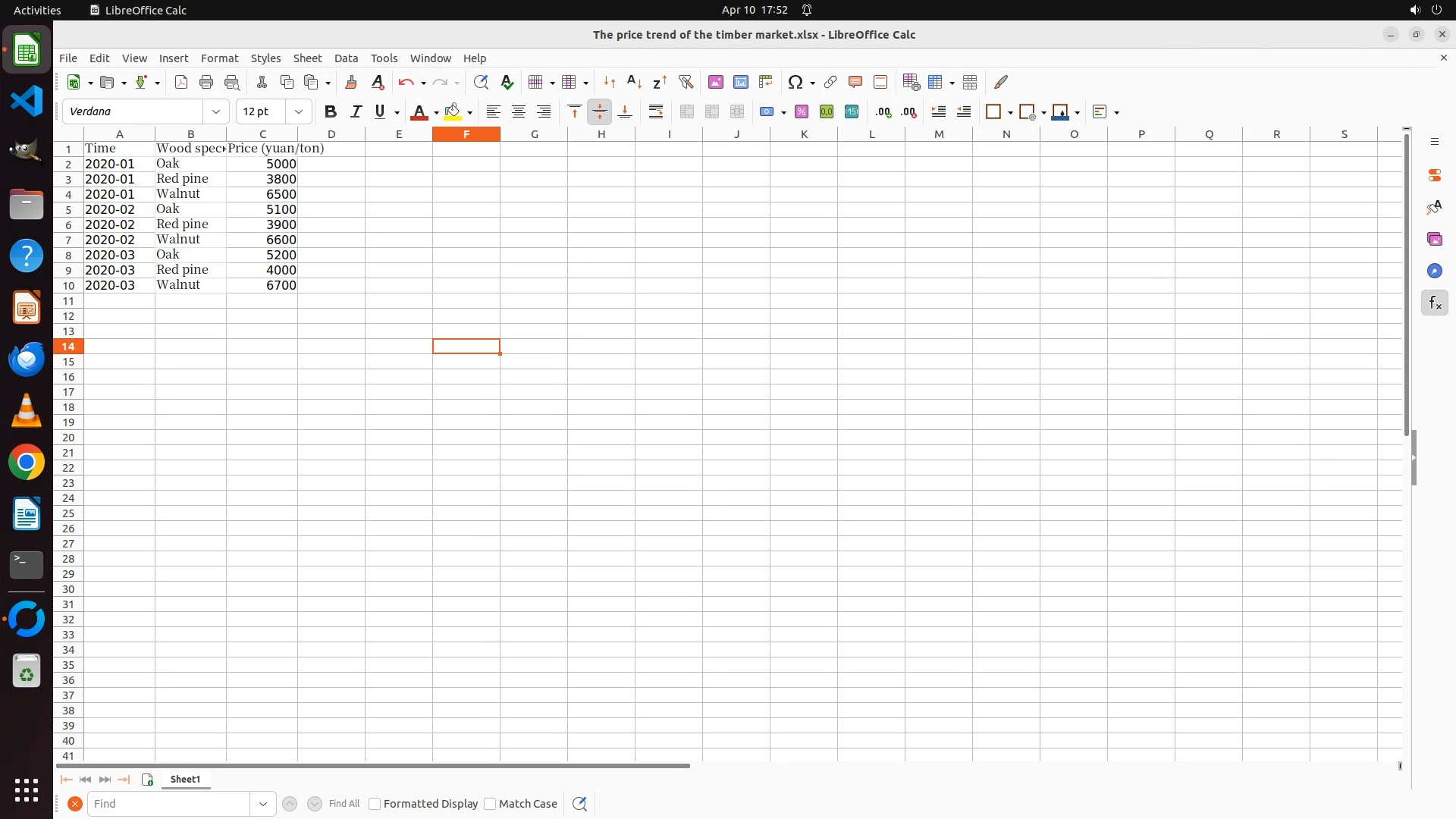Click the Sort Ascending icon
Image resolution: width=1456 pixels, height=819 pixels.
tap(634, 82)
